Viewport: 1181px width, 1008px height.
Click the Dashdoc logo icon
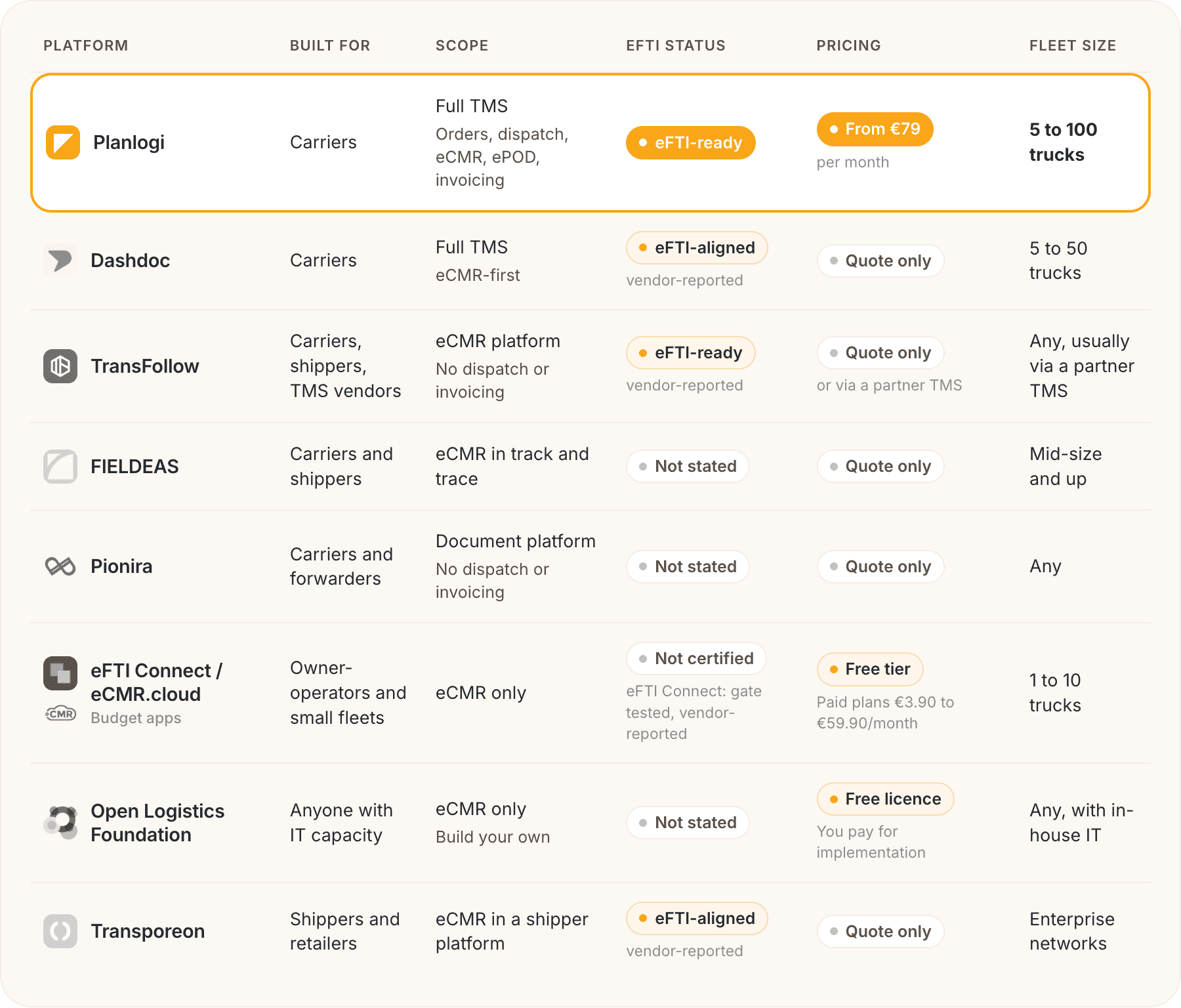(60, 261)
